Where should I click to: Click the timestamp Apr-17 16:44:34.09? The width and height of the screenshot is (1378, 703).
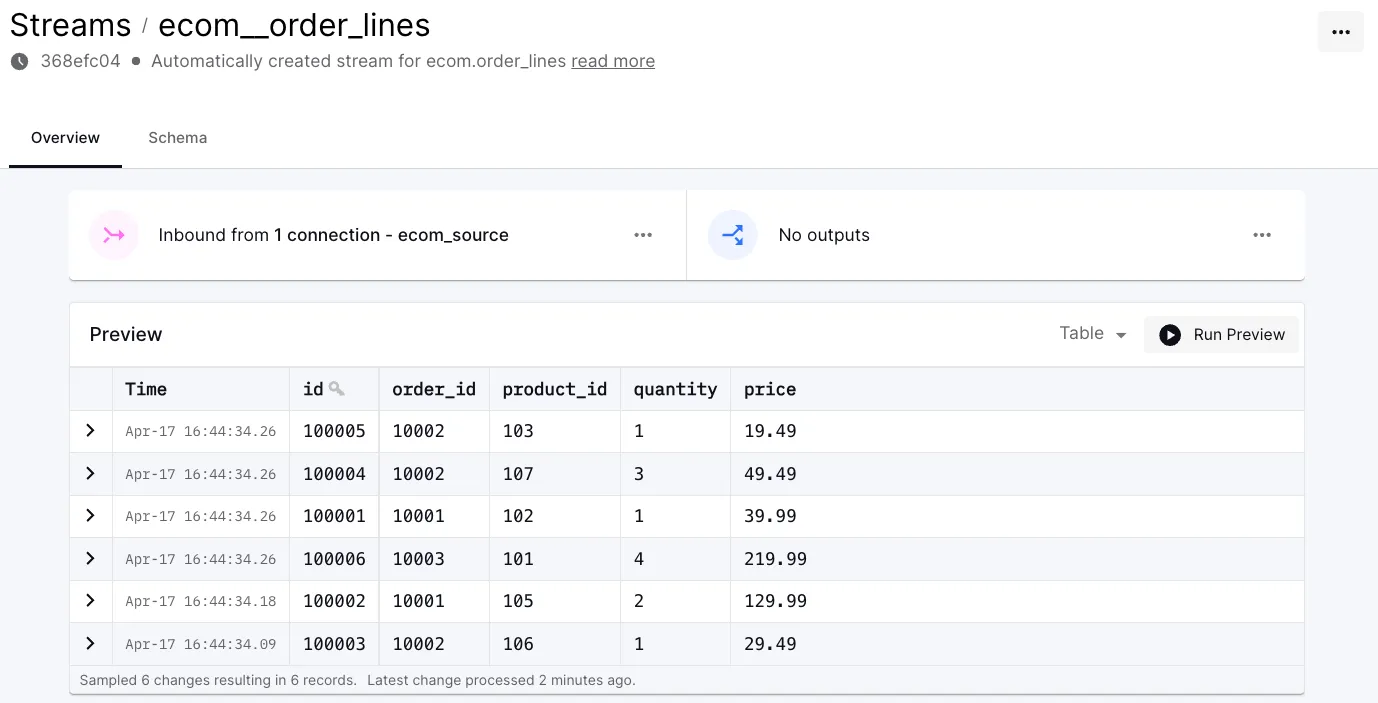point(200,644)
